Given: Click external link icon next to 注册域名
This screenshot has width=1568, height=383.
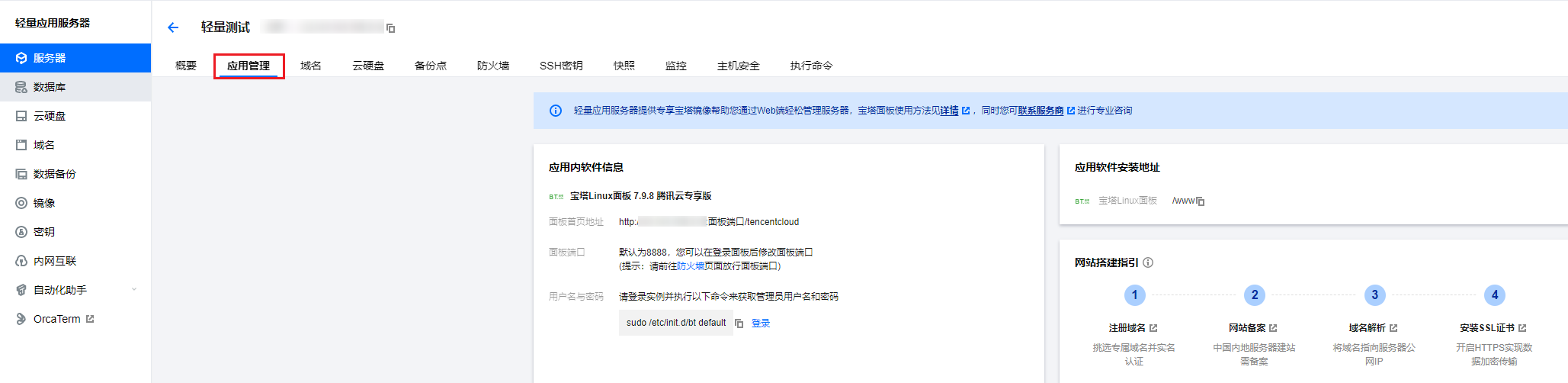Looking at the screenshot, I should click(x=1153, y=328).
